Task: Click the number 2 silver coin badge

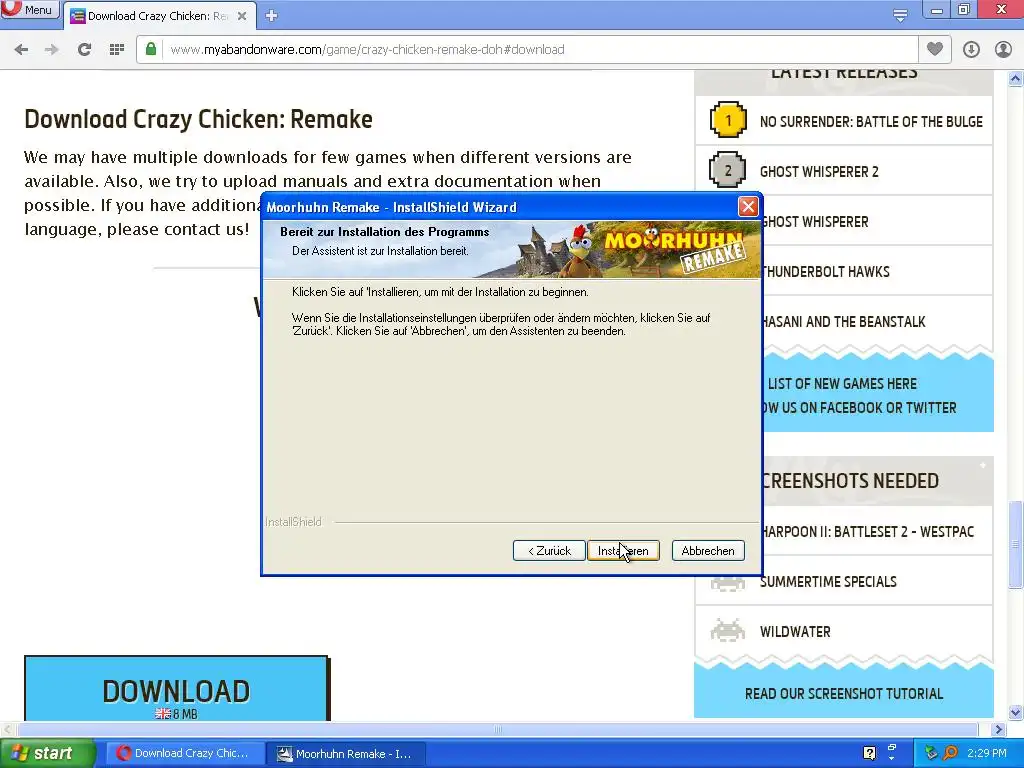Action: (728, 170)
